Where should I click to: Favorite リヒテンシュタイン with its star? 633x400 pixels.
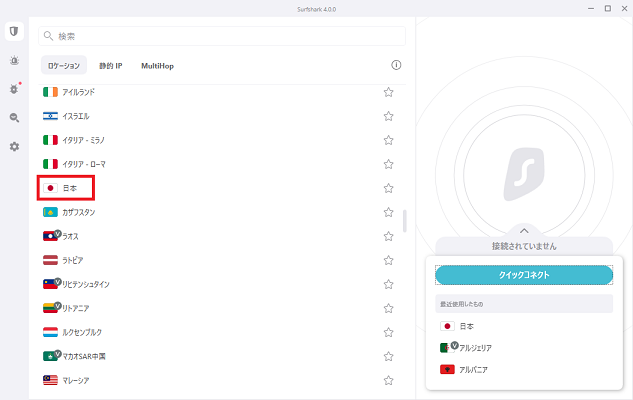388,284
